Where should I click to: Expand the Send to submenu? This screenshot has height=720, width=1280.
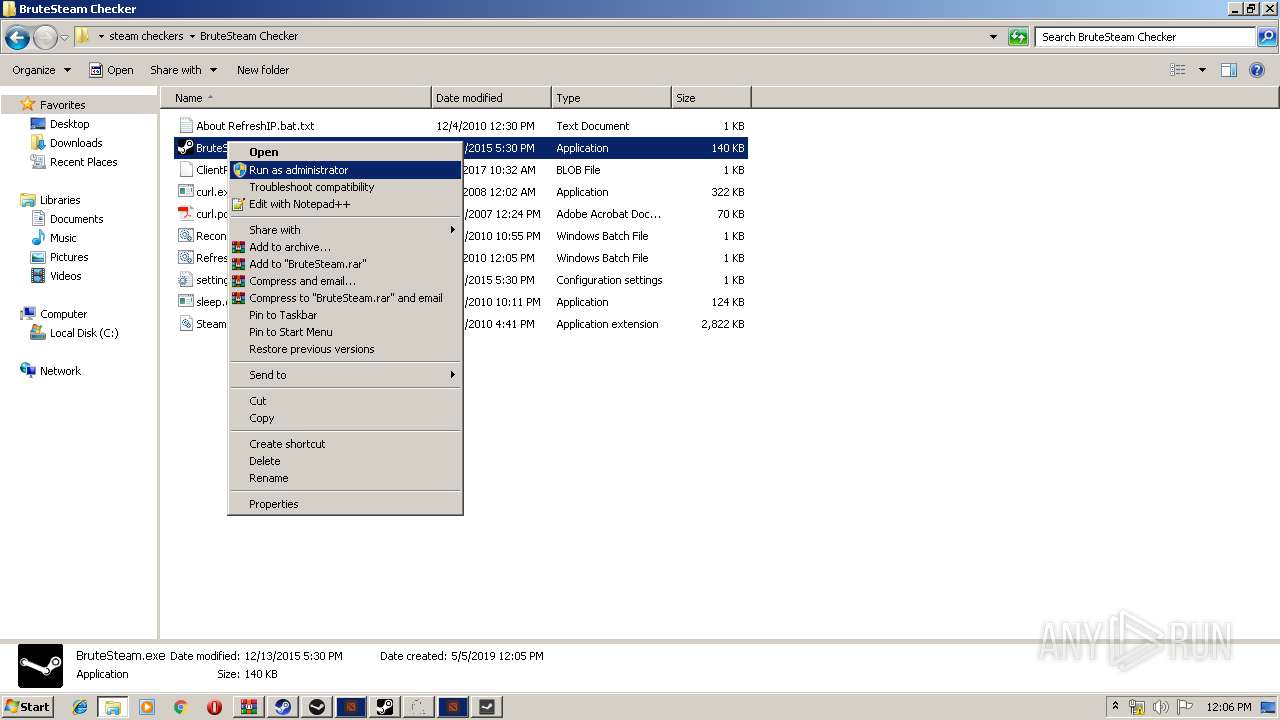[345, 375]
